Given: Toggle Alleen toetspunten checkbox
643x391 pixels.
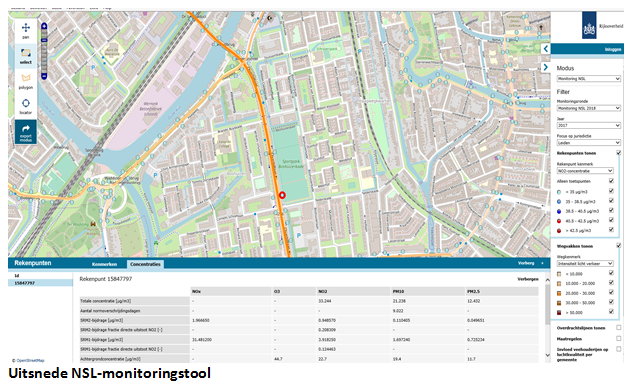Looking at the screenshot, I should coord(611,181).
